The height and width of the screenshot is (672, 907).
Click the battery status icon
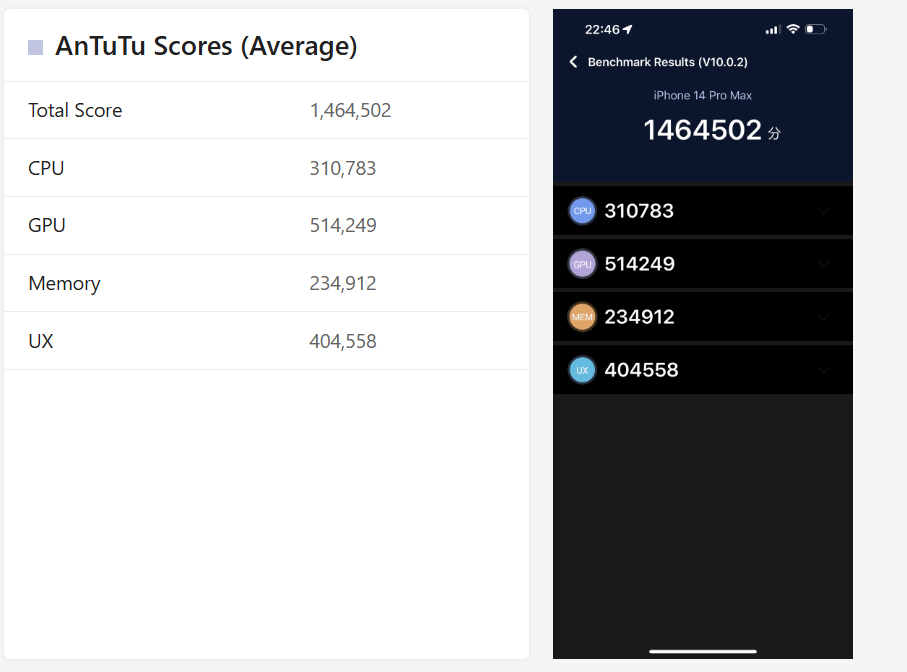pos(816,29)
